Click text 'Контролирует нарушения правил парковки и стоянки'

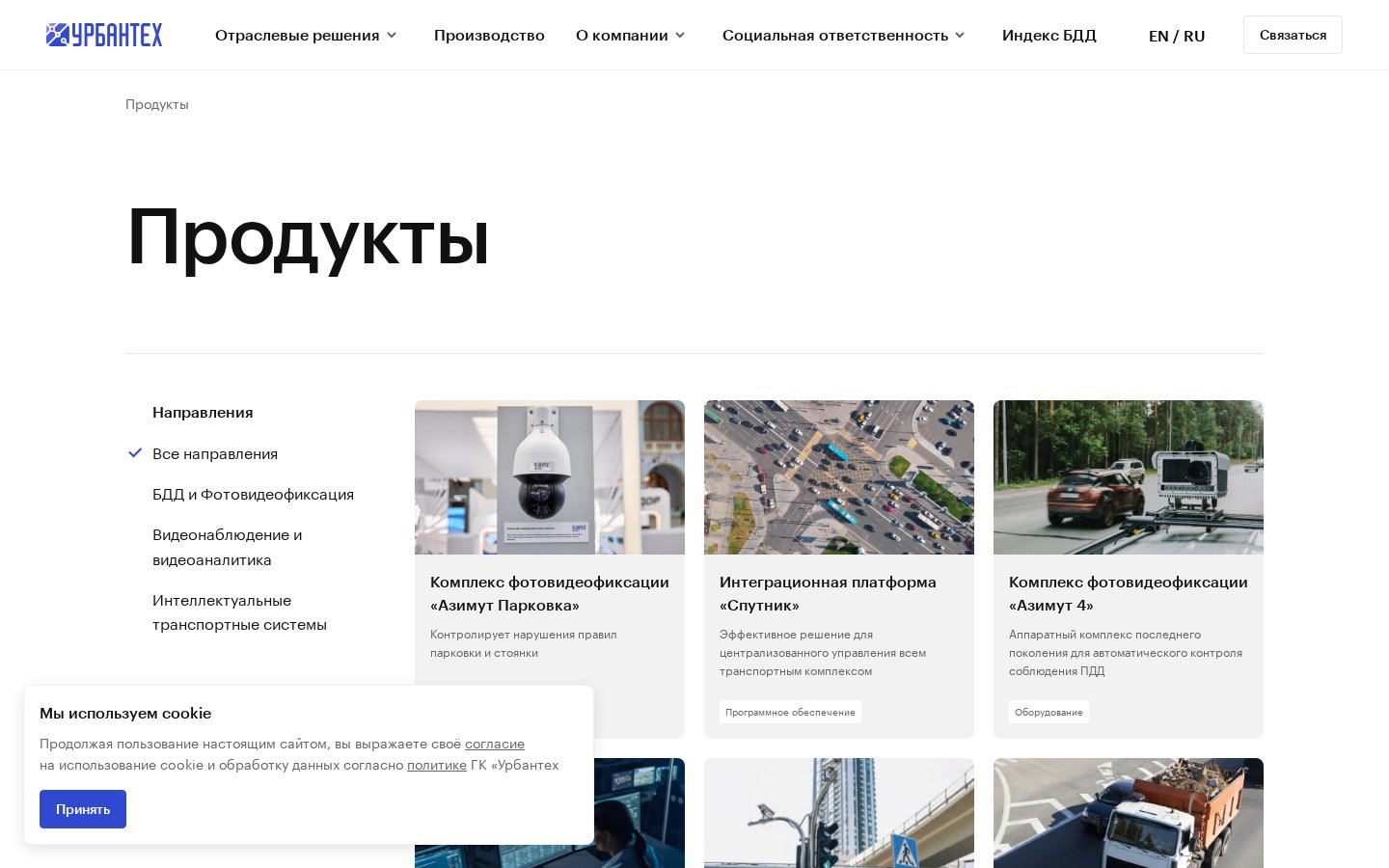click(x=524, y=643)
